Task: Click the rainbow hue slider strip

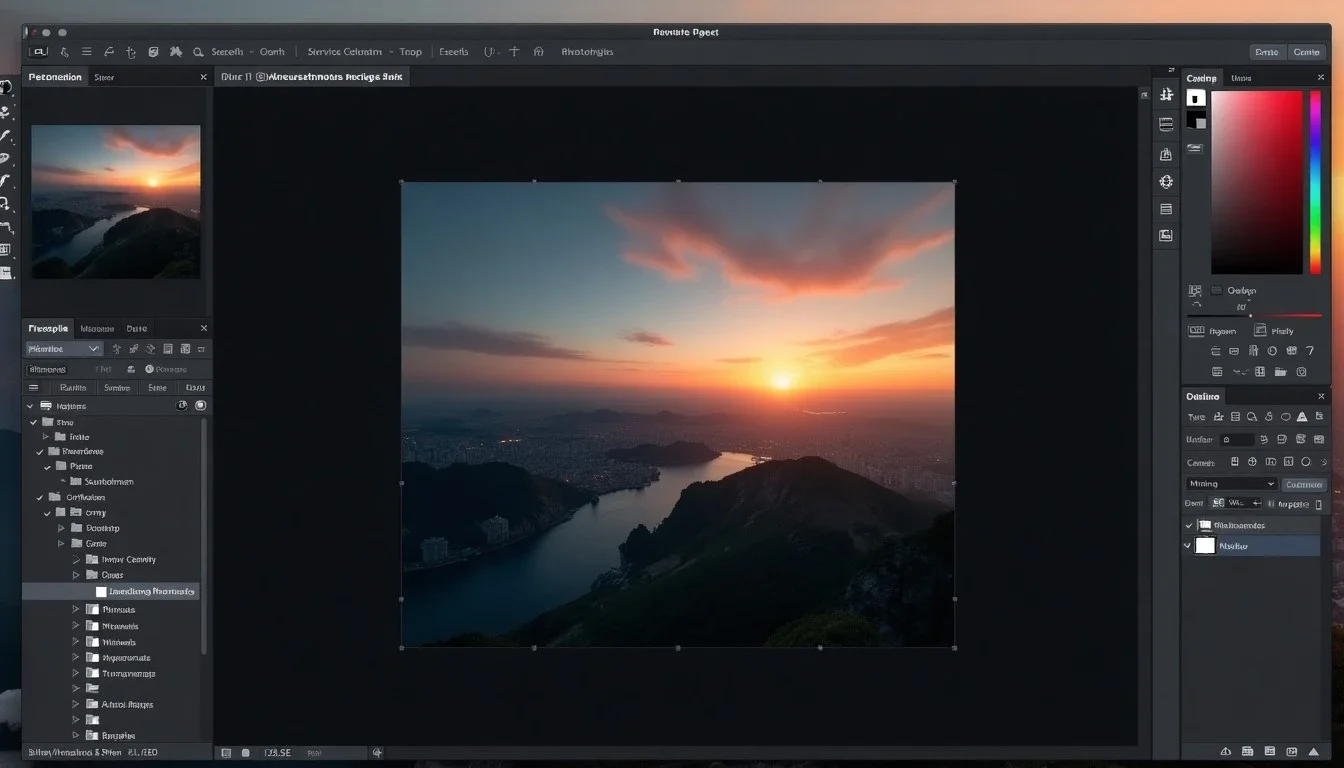Action: [1316, 182]
